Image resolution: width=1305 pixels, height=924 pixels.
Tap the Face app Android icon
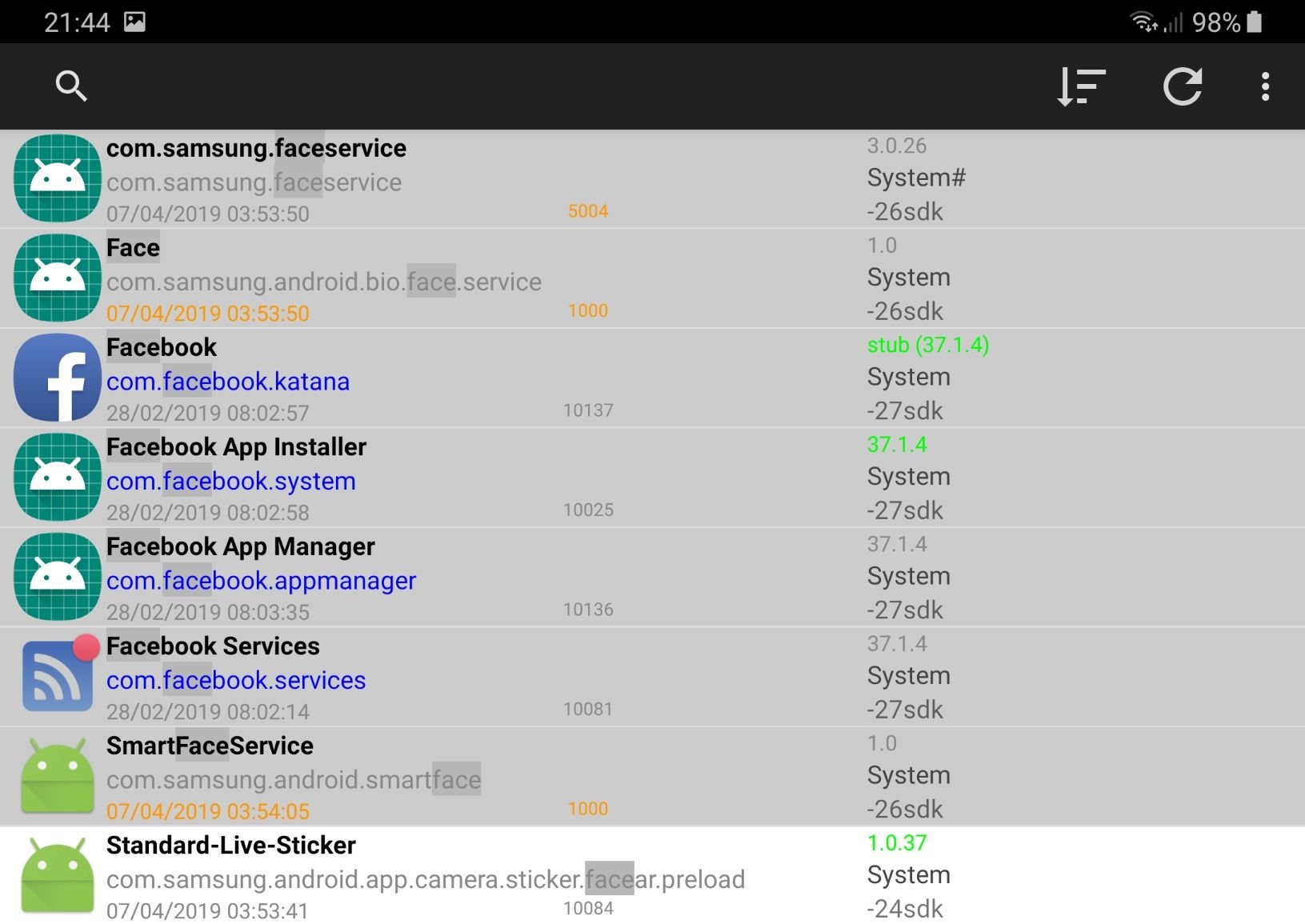(x=58, y=278)
